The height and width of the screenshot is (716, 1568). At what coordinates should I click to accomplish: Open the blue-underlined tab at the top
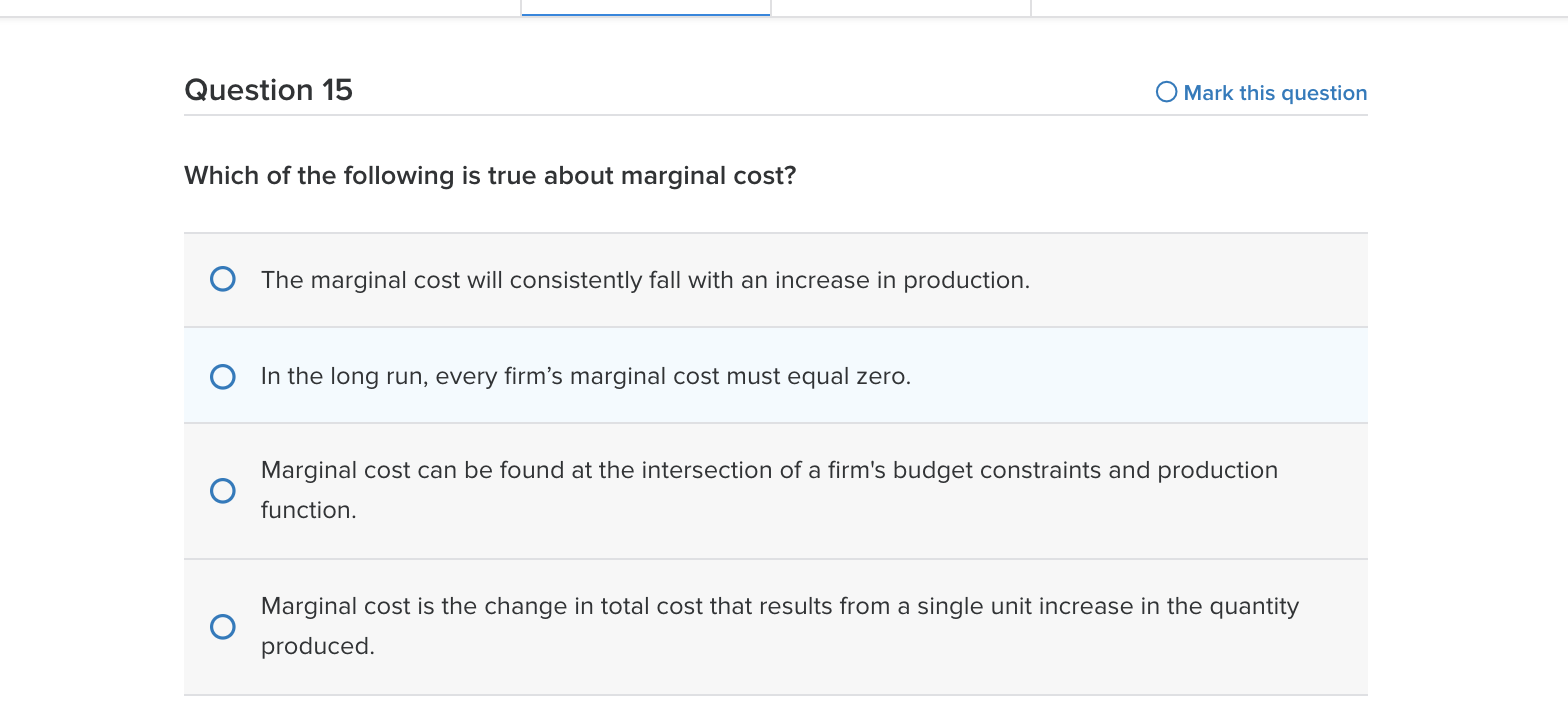coord(646,8)
